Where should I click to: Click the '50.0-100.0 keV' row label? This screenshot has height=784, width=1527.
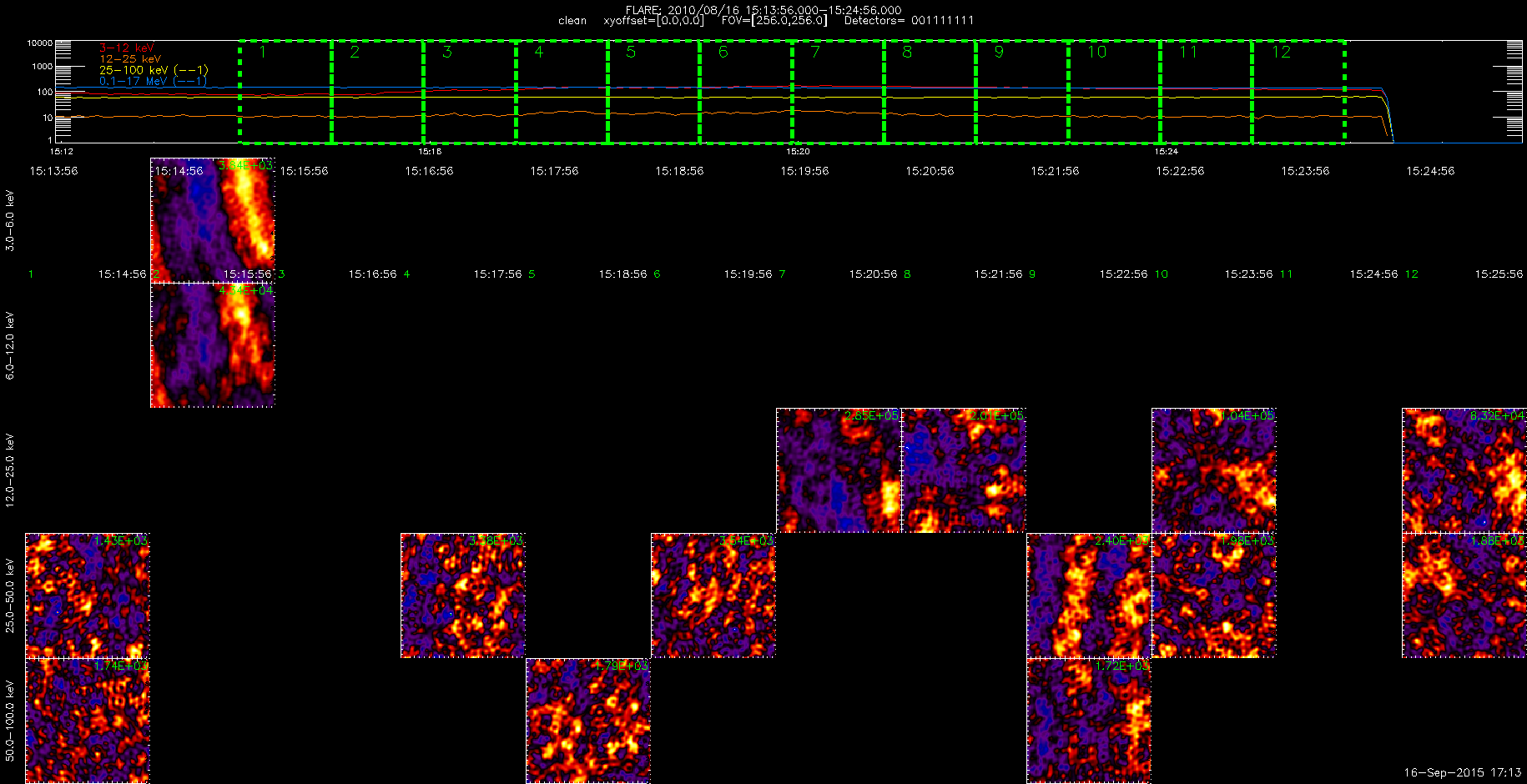[10, 721]
